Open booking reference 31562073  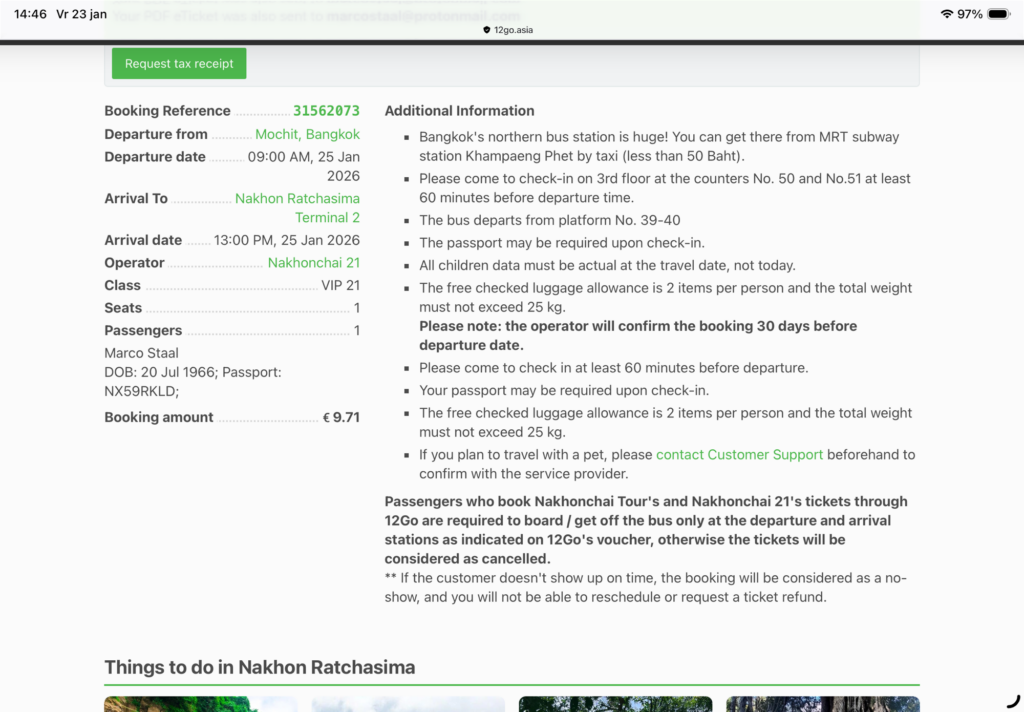tap(325, 111)
